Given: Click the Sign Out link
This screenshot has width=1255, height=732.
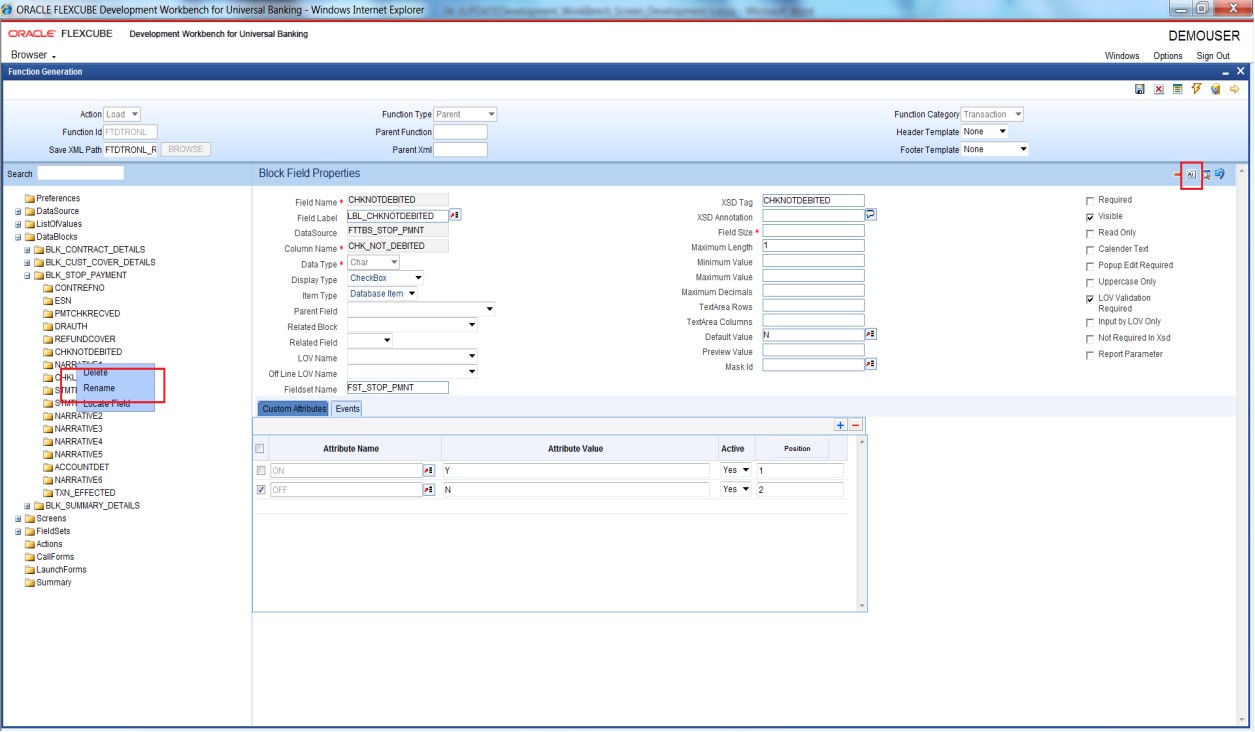Looking at the screenshot, I should click(x=1213, y=56).
